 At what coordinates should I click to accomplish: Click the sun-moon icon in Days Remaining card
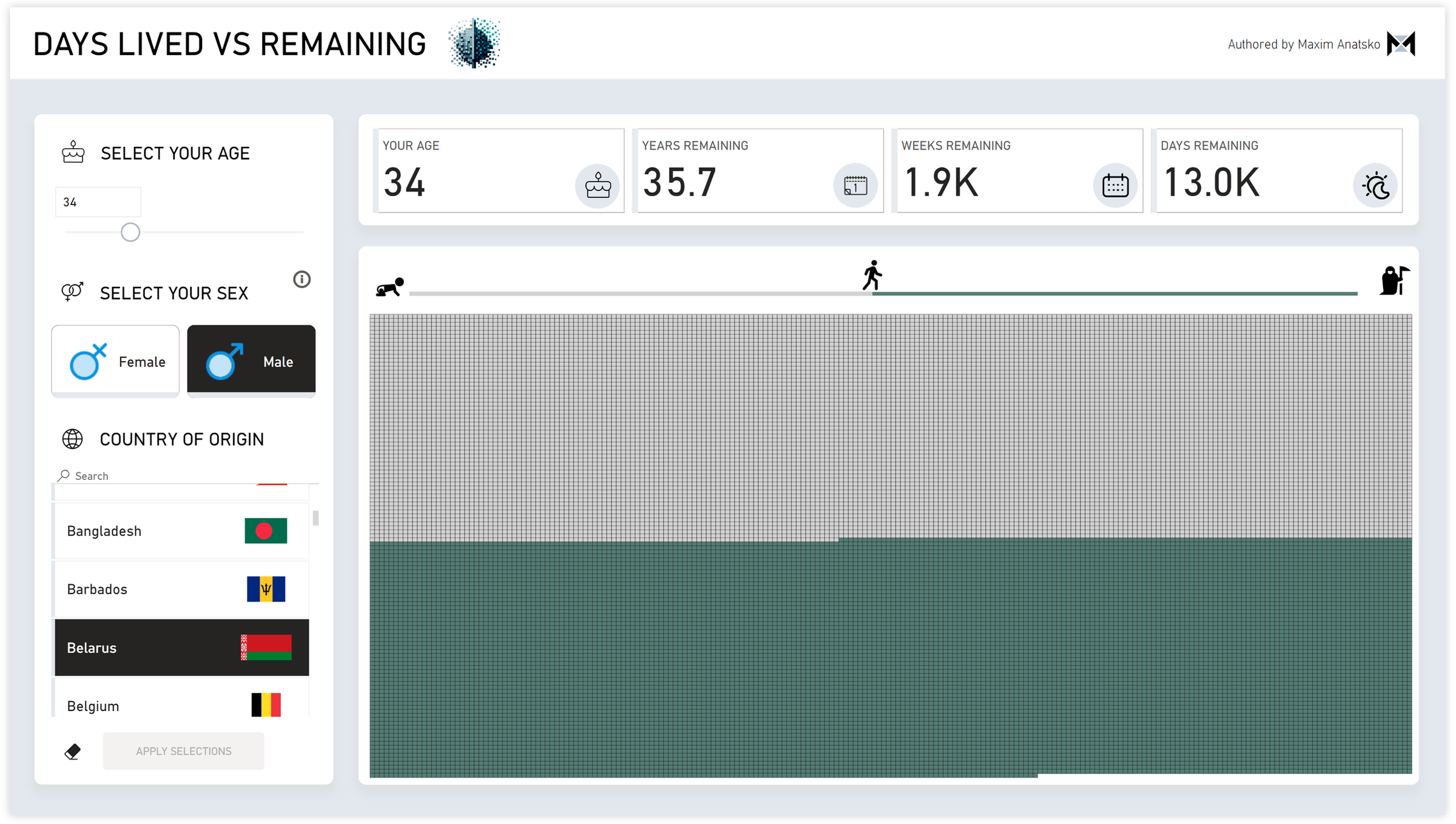point(1375,186)
